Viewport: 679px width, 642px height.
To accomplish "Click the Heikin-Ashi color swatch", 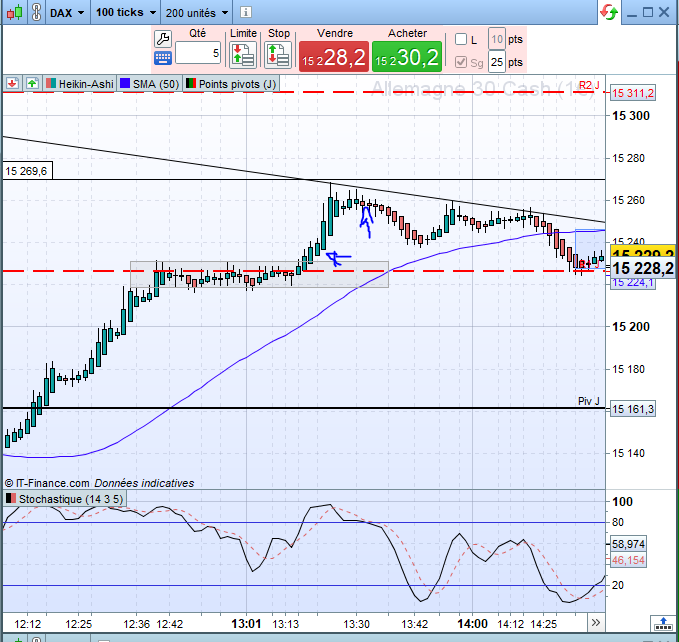I will pos(51,83).
